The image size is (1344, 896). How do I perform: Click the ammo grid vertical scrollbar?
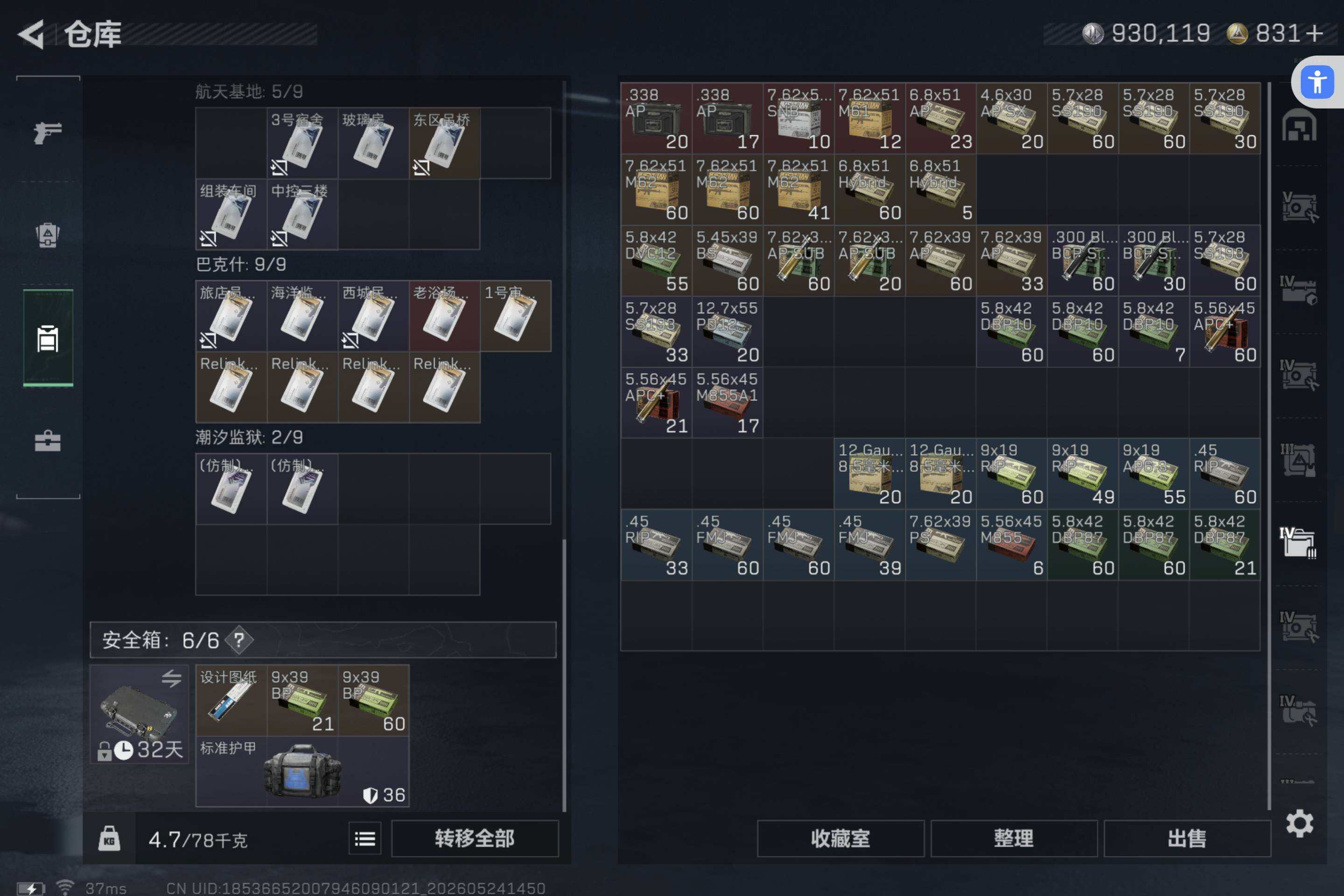[x=1268, y=446]
